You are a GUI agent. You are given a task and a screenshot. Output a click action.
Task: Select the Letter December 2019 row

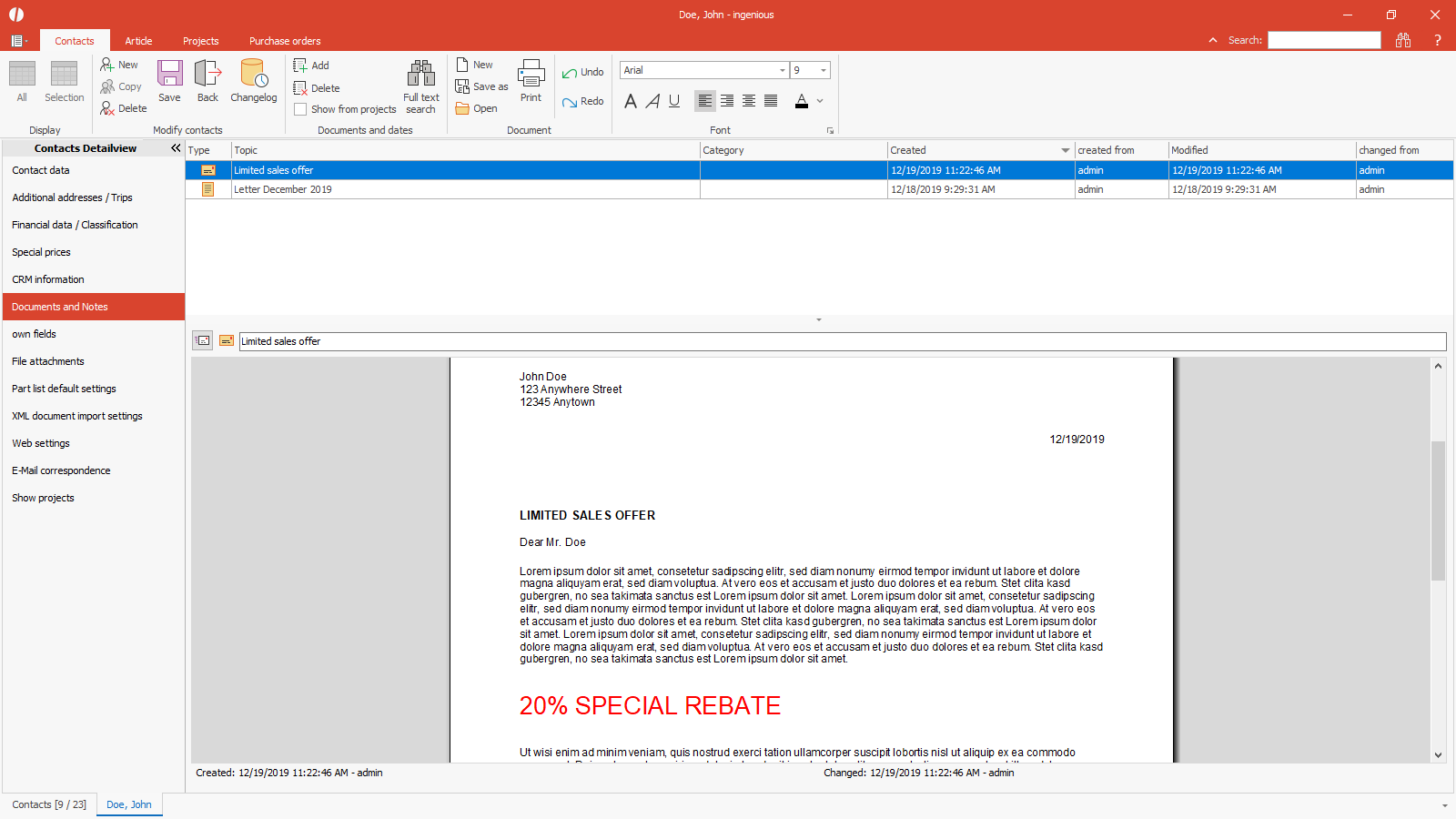point(283,189)
